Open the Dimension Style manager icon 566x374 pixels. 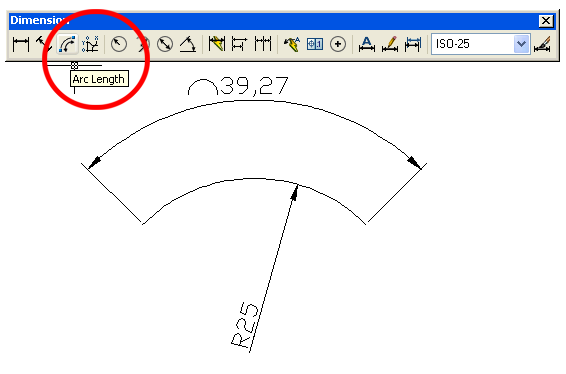[x=543, y=44]
